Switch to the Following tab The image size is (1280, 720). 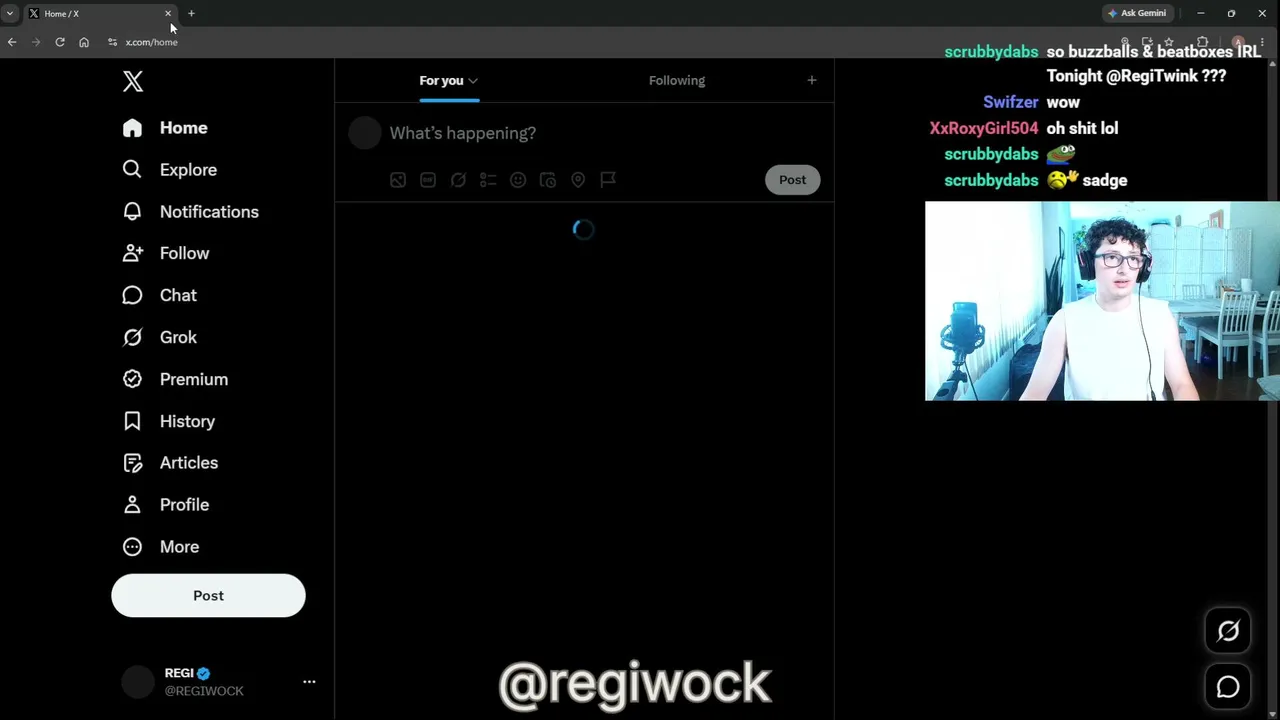[677, 81]
